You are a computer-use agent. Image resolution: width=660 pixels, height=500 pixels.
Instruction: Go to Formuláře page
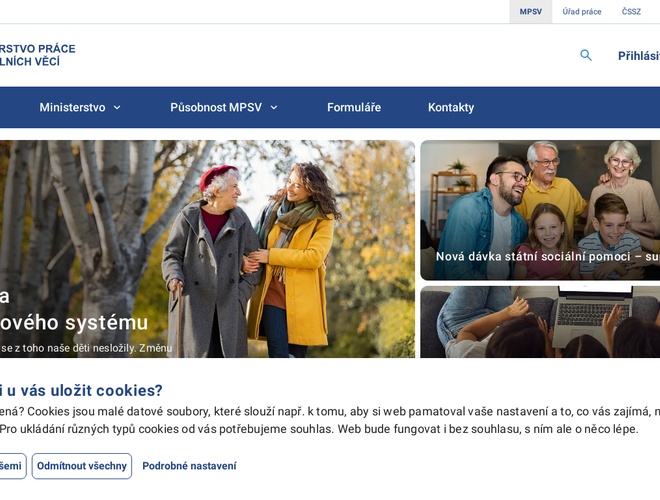coord(354,107)
